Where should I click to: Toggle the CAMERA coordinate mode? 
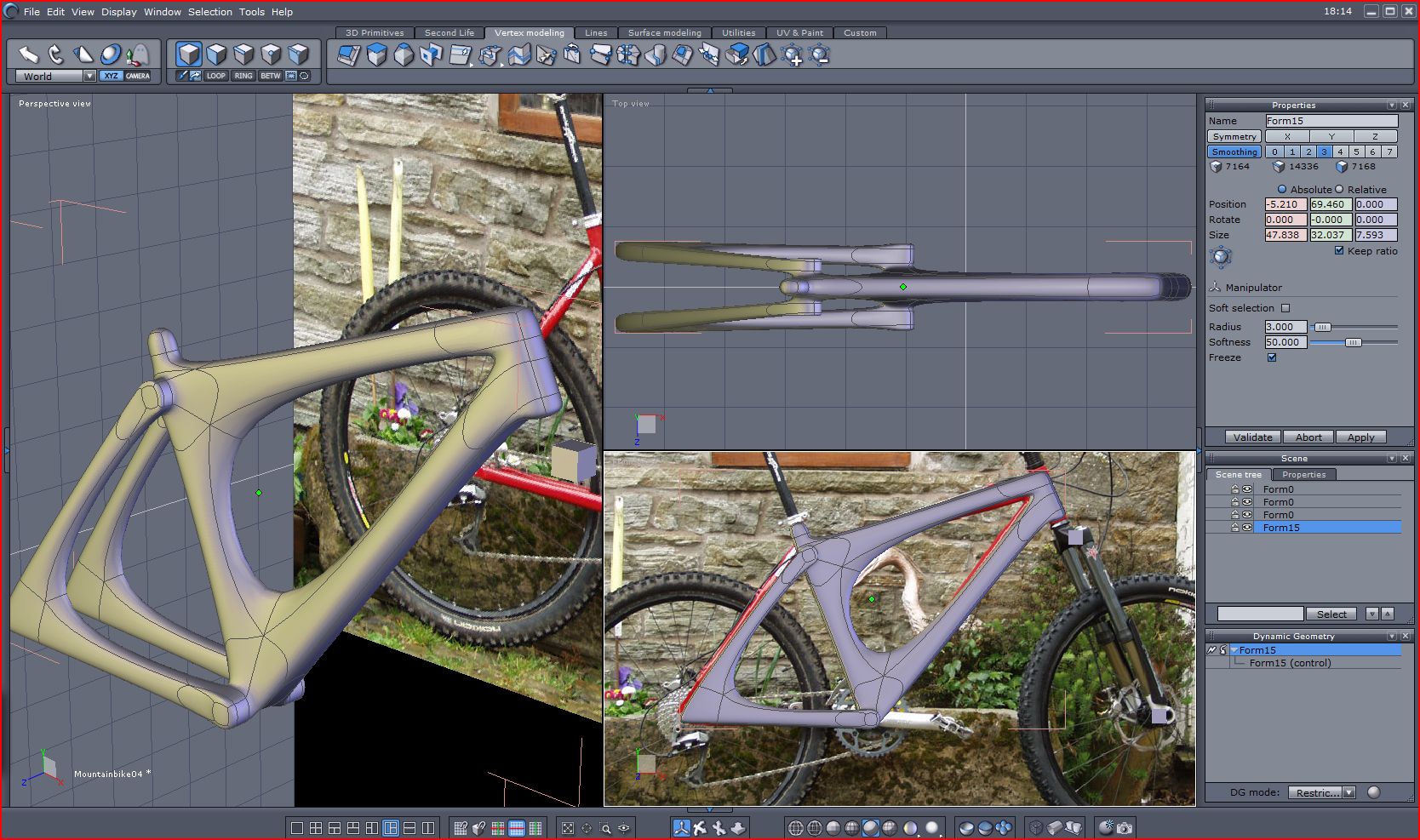[138, 76]
